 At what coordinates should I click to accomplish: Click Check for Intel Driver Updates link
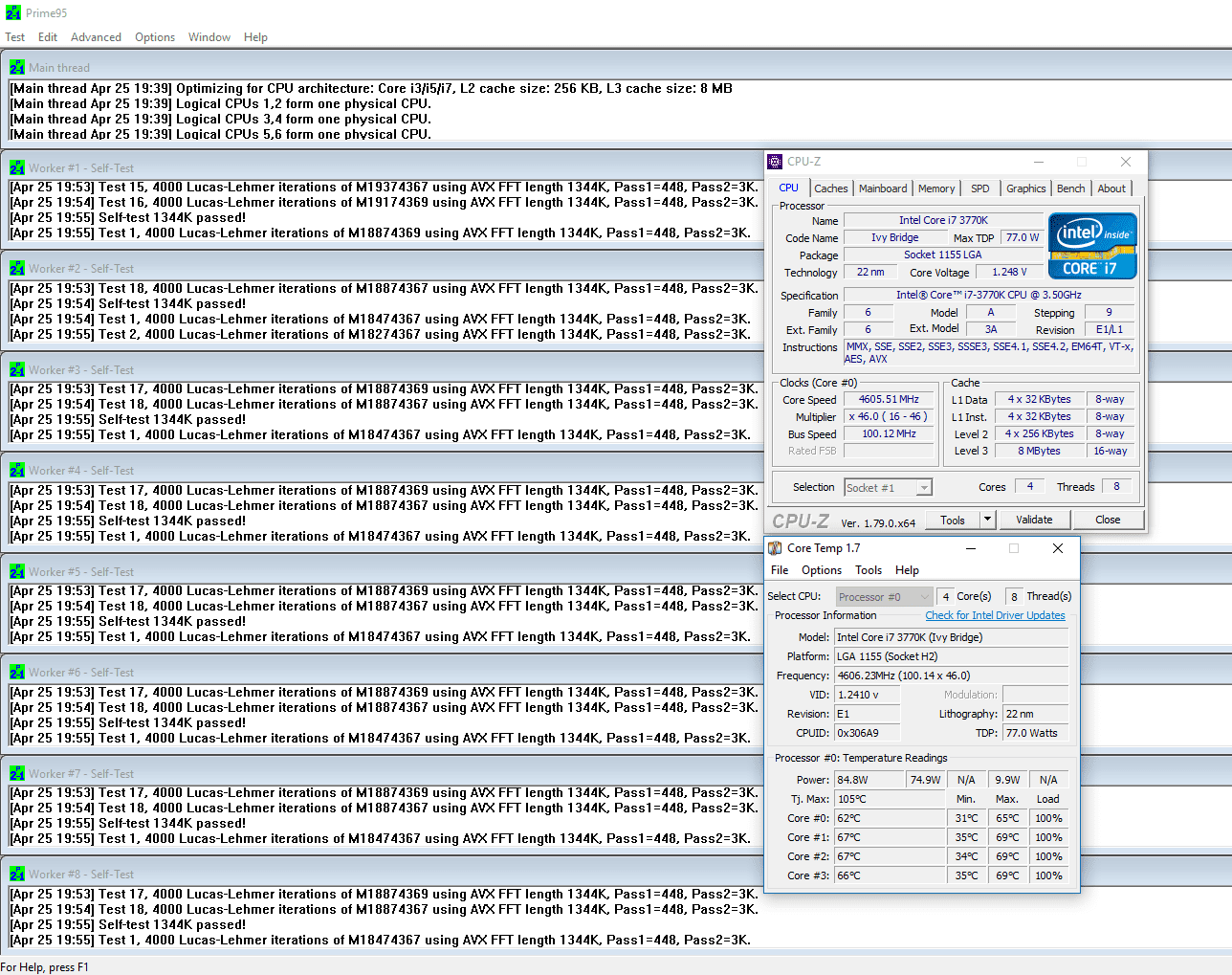pyautogui.click(x=995, y=615)
